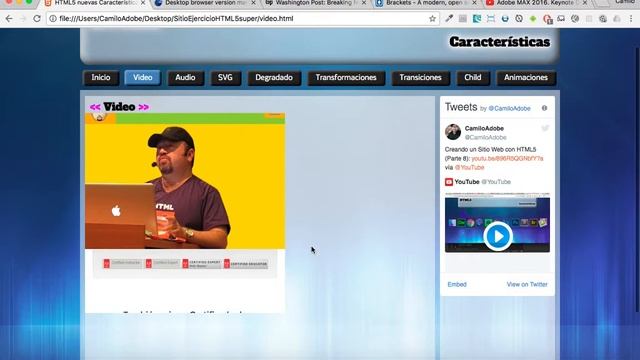Go to the Audio page
Image resolution: width=640 pixels, height=360 pixels.
coord(185,78)
